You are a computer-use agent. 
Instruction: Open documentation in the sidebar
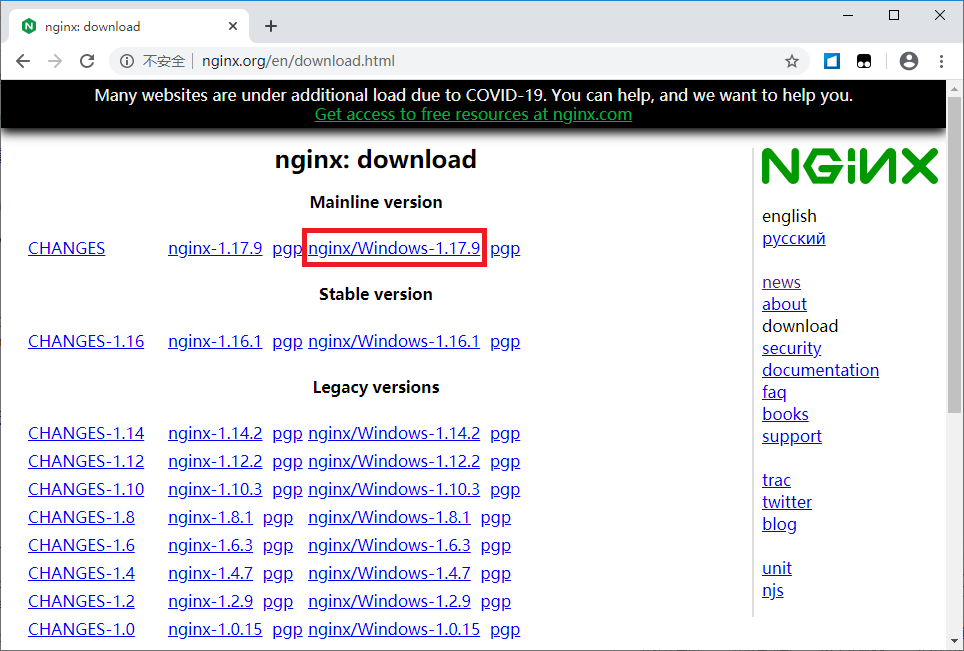[x=820, y=370]
